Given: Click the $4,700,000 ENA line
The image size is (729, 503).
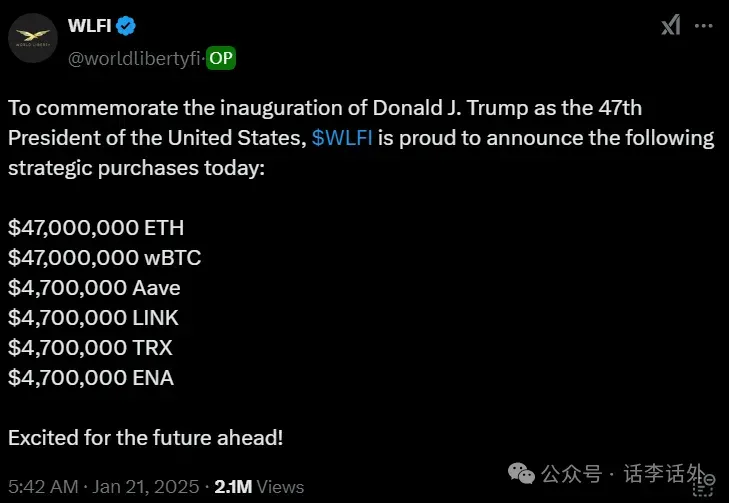Looking at the screenshot, I should (91, 378).
